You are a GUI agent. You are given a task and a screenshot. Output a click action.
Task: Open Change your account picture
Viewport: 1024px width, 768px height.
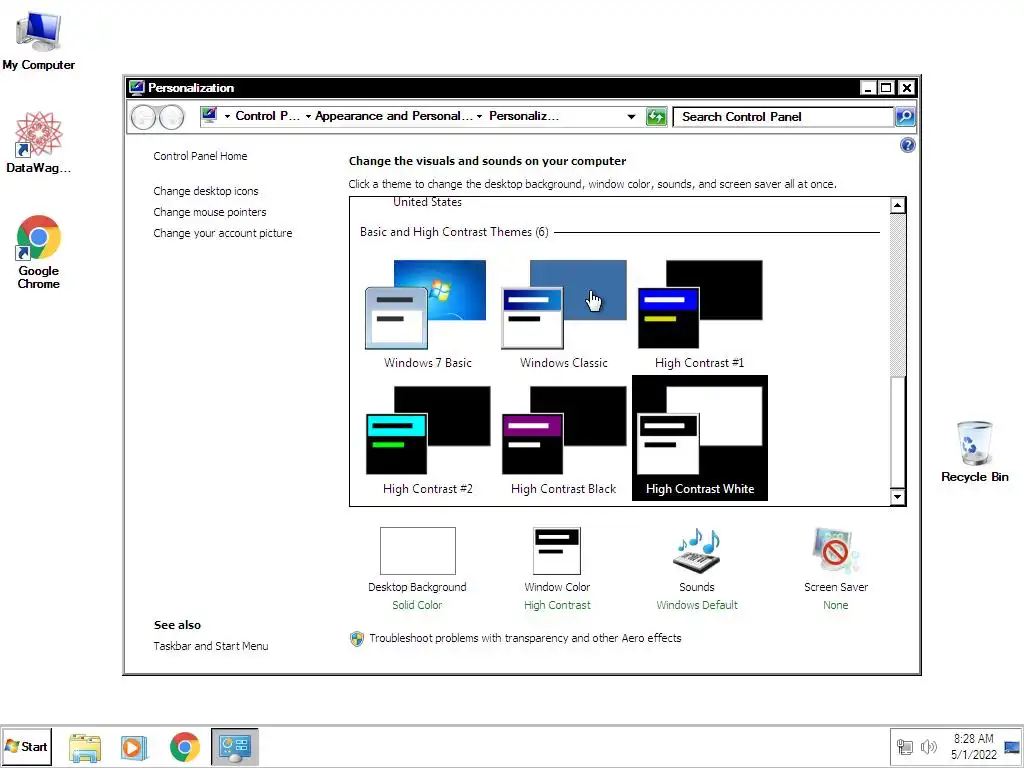[x=223, y=233]
